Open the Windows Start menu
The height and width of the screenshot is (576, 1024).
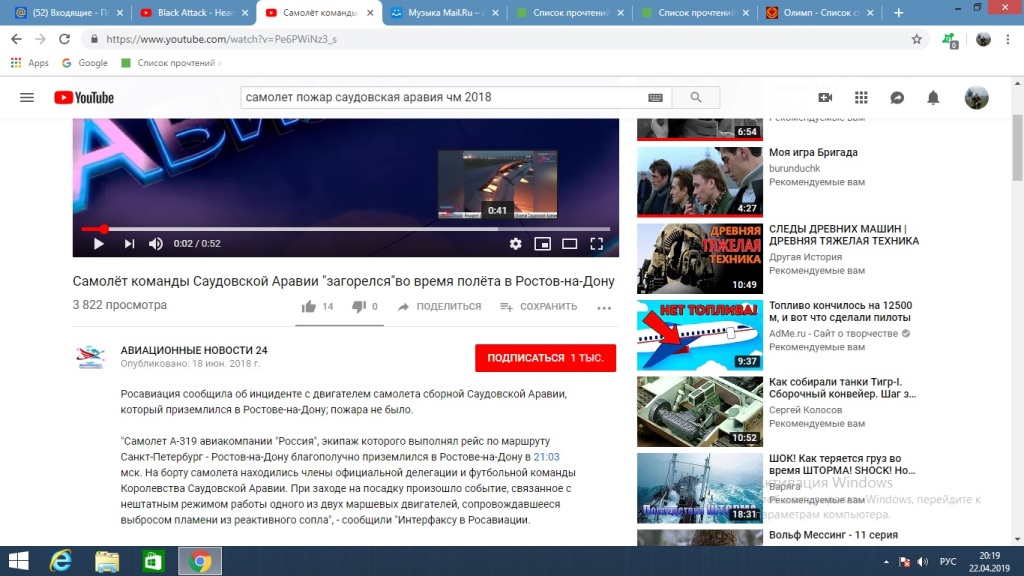click(19, 561)
